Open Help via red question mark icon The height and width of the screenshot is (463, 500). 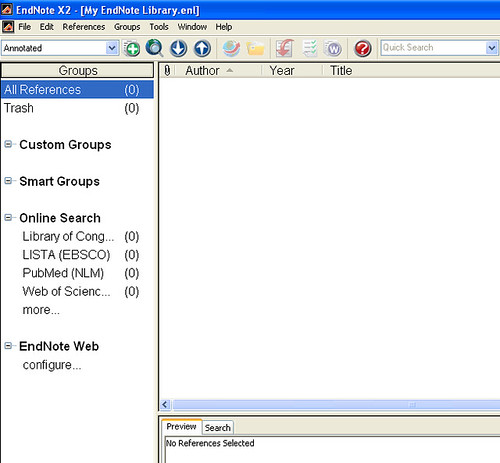362,48
